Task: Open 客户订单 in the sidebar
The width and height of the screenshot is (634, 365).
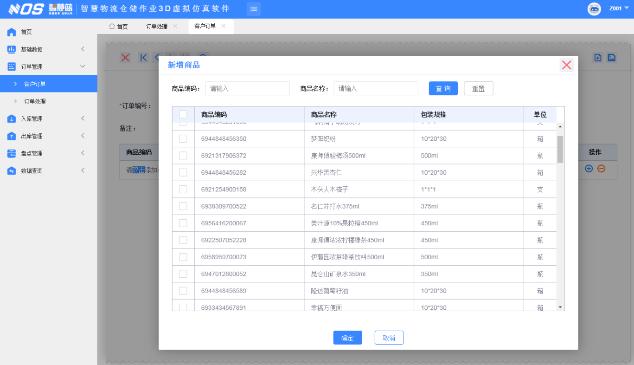Action: pyautogui.click(x=49, y=84)
